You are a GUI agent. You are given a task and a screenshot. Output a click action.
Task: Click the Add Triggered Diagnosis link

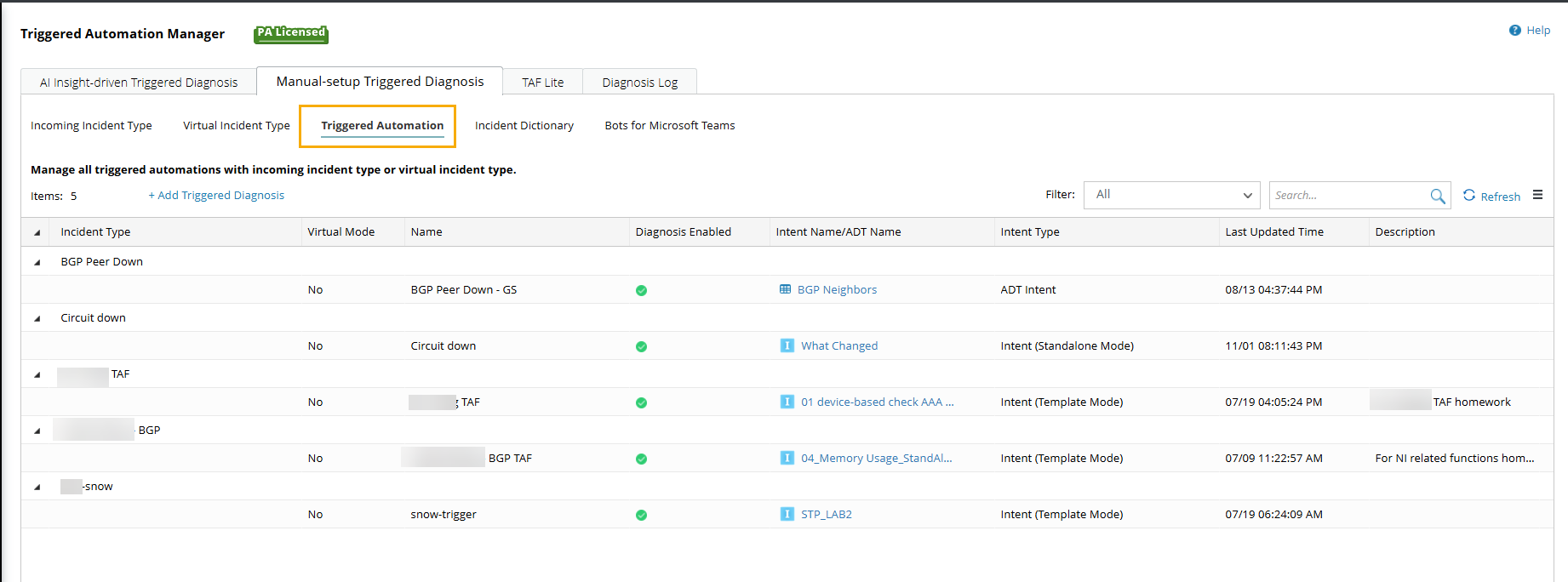pyautogui.click(x=216, y=195)
